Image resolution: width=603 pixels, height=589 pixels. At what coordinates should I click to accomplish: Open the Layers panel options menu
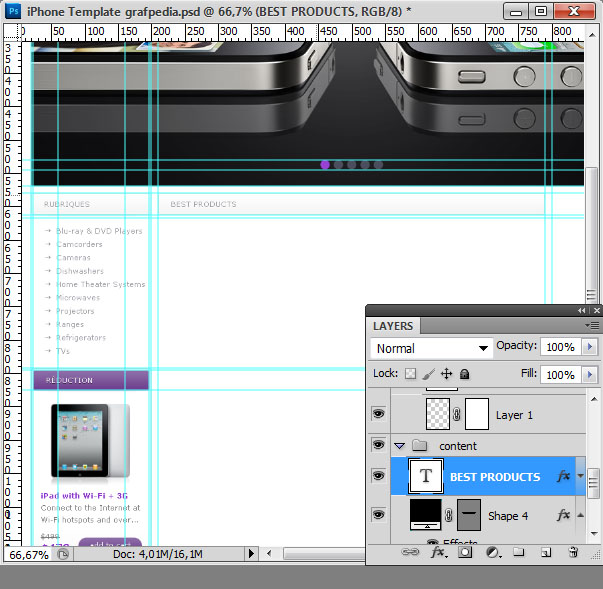593,326
